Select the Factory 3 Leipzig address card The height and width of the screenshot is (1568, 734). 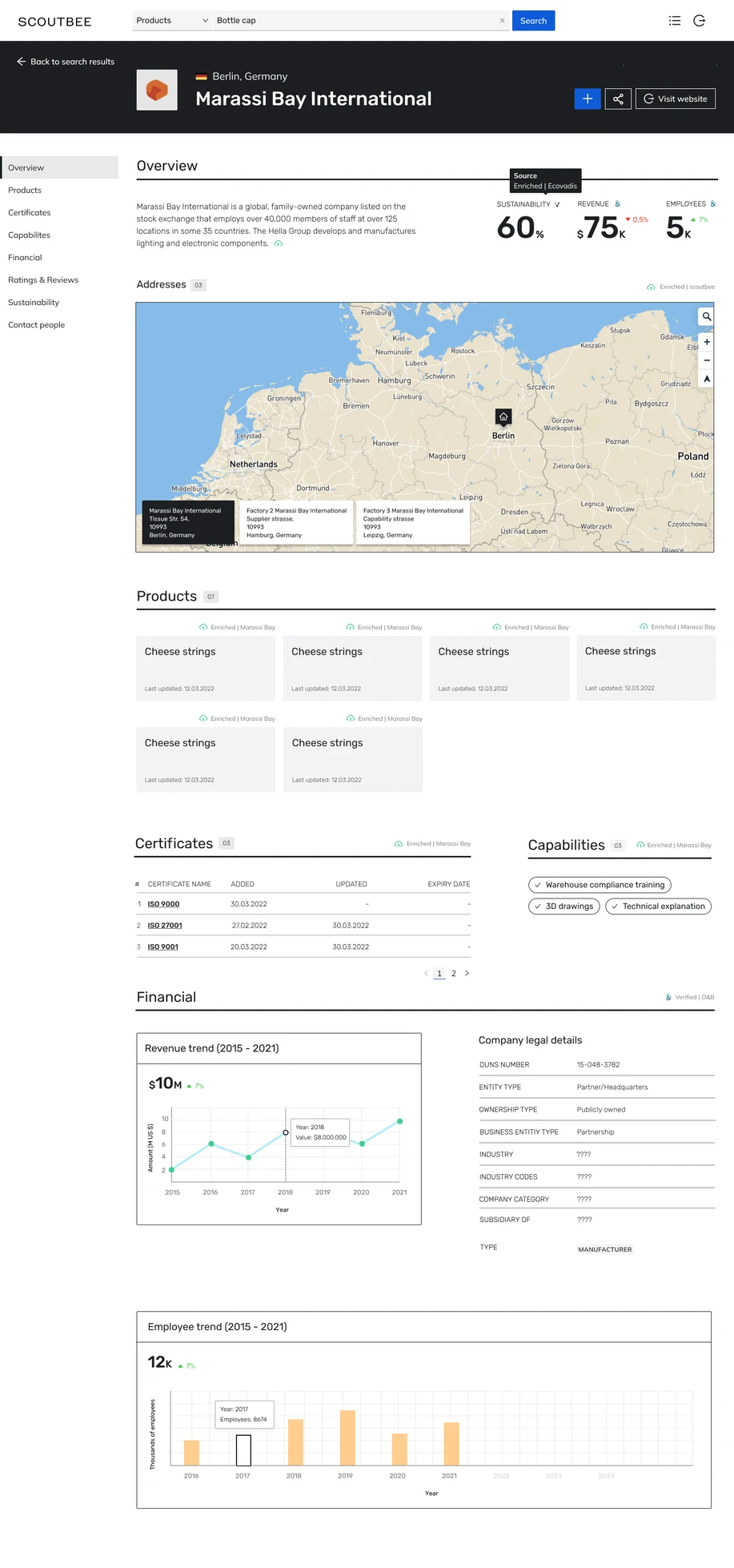(413, 522)
